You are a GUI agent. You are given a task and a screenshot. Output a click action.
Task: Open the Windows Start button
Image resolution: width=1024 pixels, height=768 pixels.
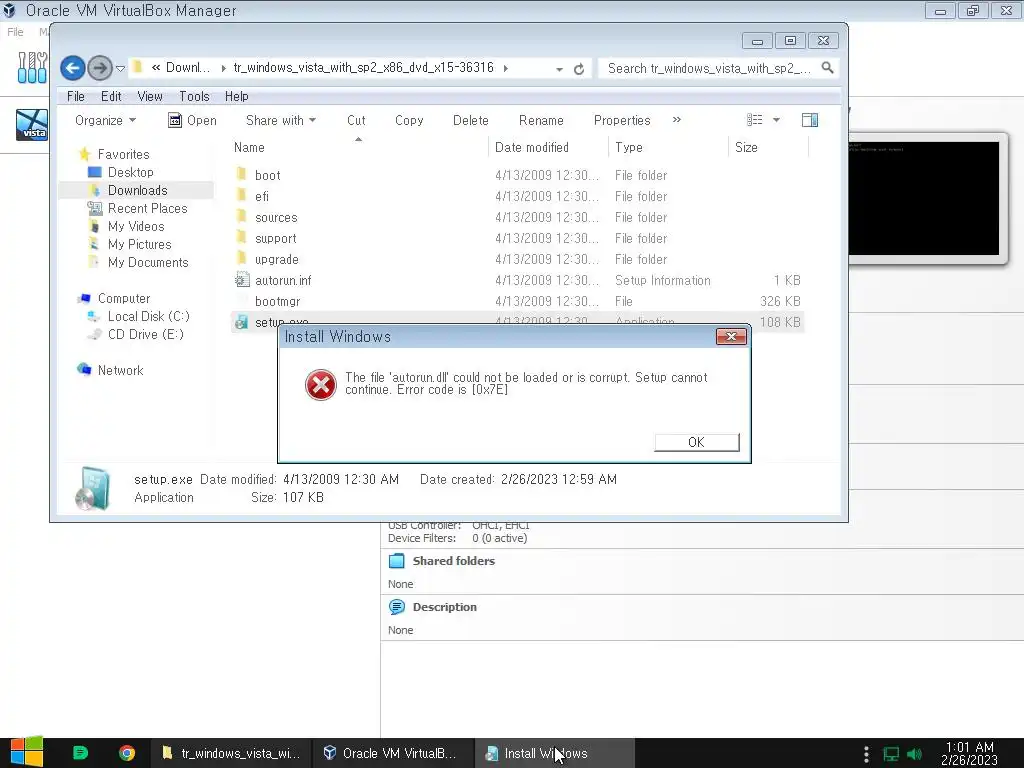coord(27,753)
